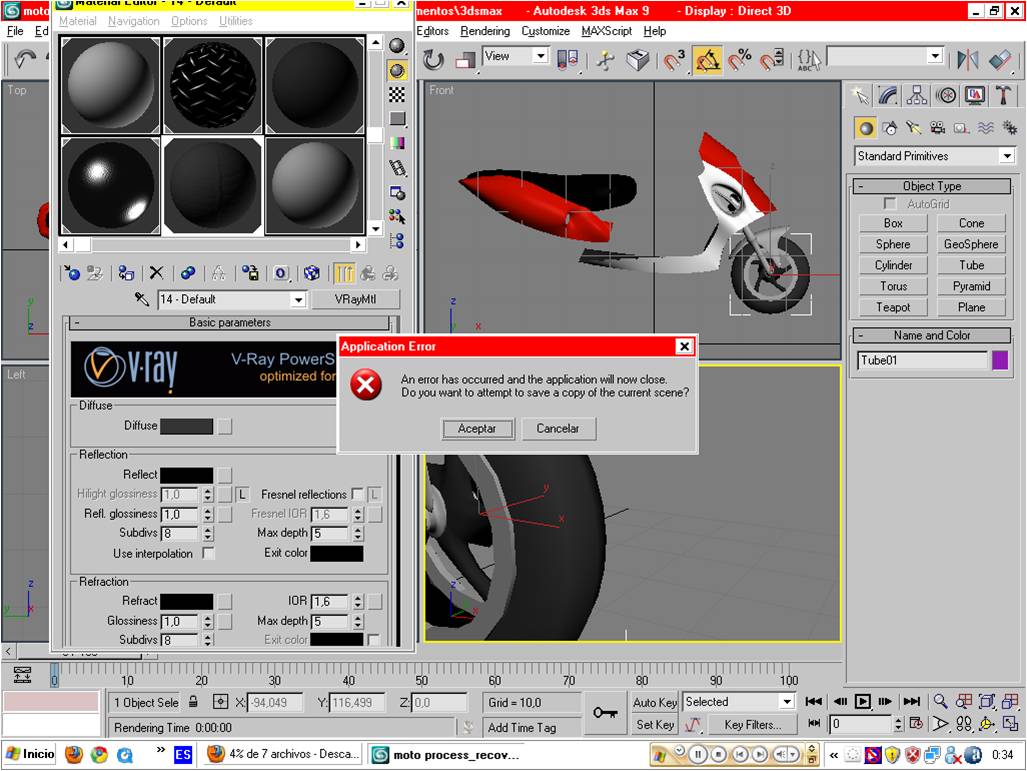1027x771 pixels.
Task: Toggle the Angle Snap tool
Action: click(708, 60)
